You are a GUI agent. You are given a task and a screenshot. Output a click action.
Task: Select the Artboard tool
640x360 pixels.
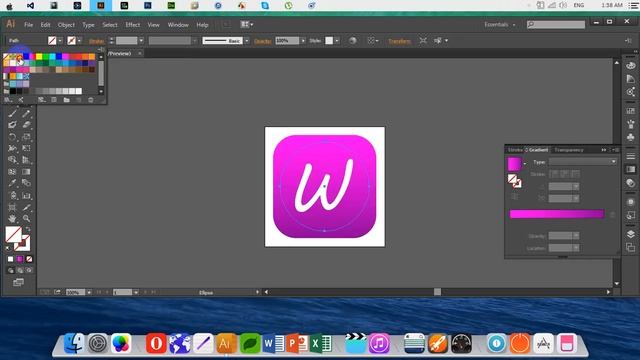[x=13, y=207]
